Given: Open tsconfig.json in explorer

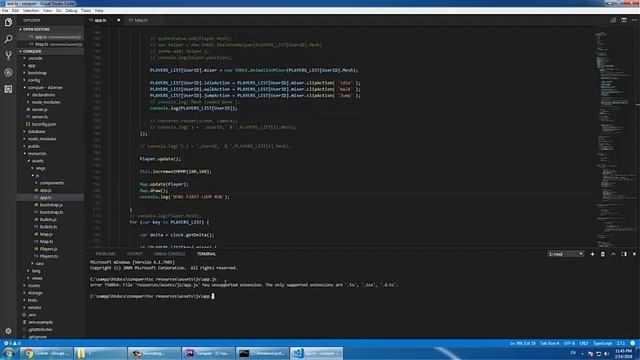Looking at the screenshot, I should coord(44,124).
